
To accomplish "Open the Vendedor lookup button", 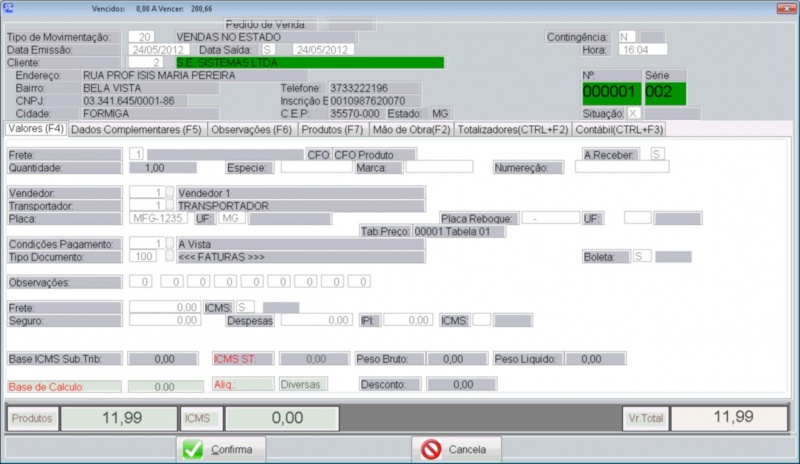I will click(169, 192).
